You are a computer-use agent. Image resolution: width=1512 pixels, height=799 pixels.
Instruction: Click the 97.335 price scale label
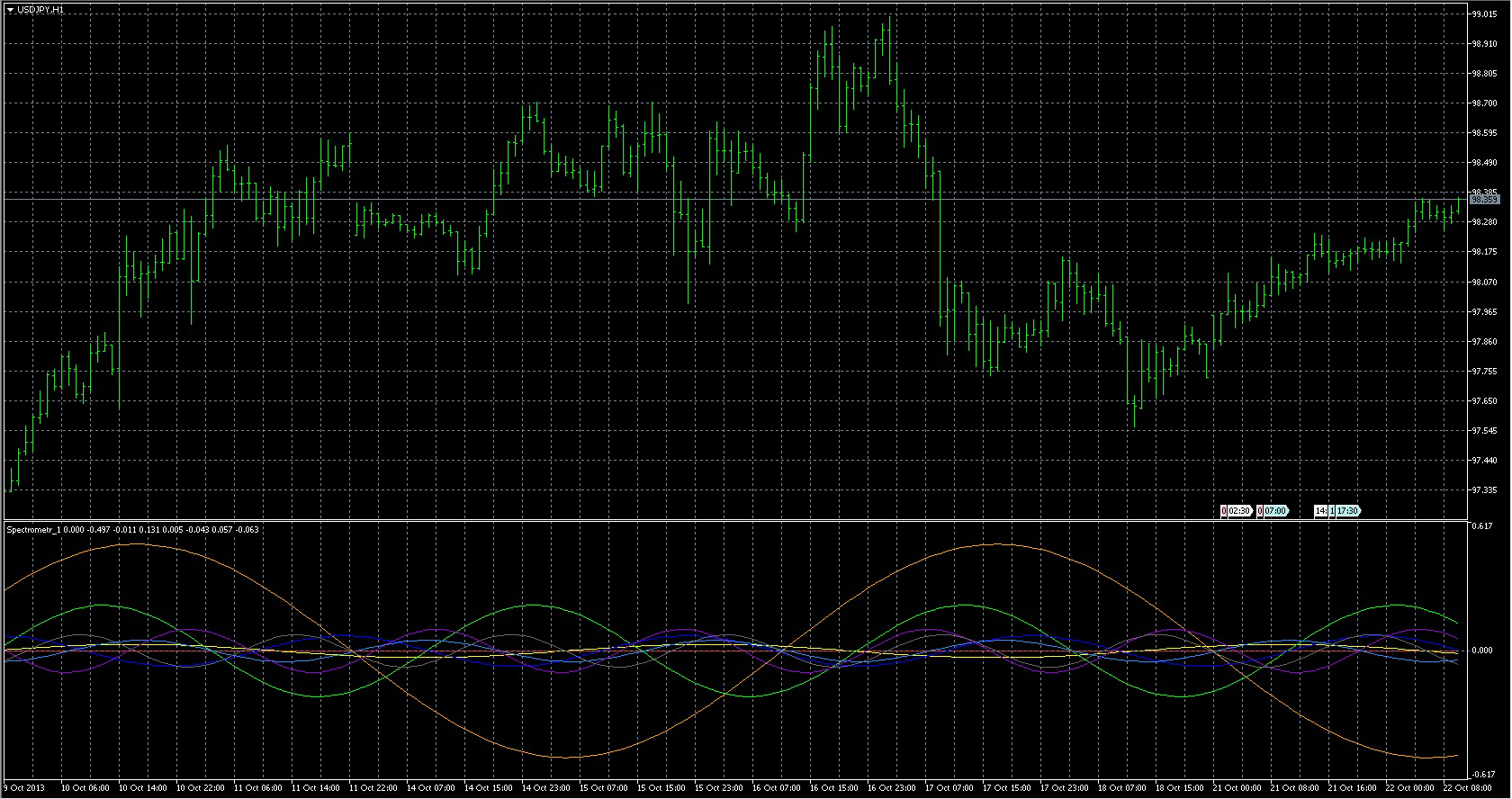click(1484, 490)
